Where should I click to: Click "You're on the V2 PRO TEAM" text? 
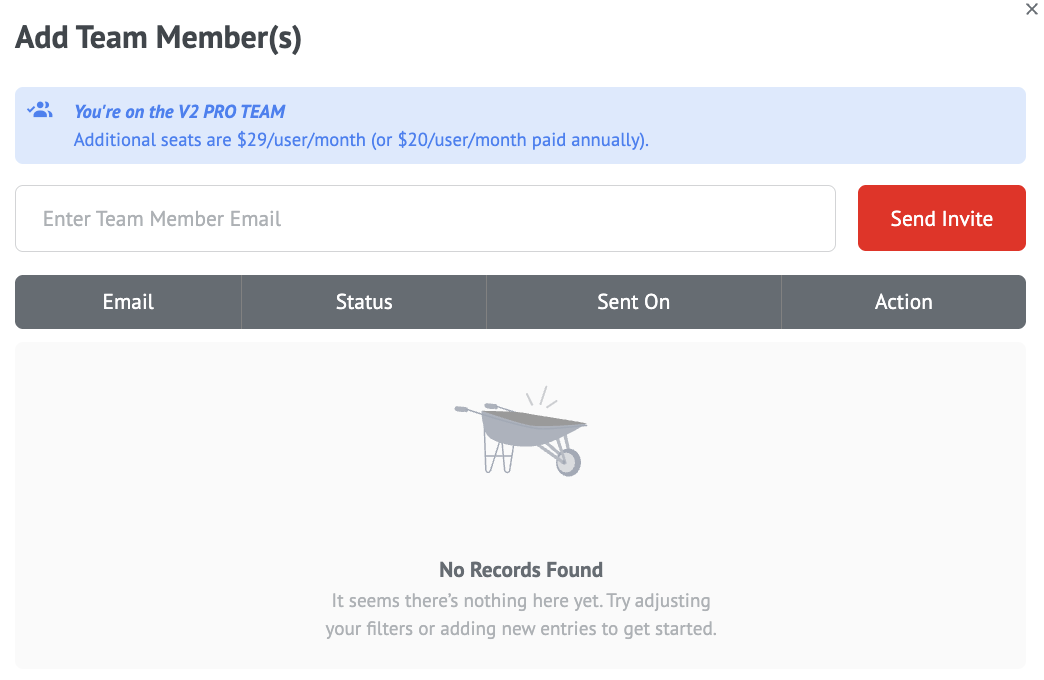click(179, 112)
